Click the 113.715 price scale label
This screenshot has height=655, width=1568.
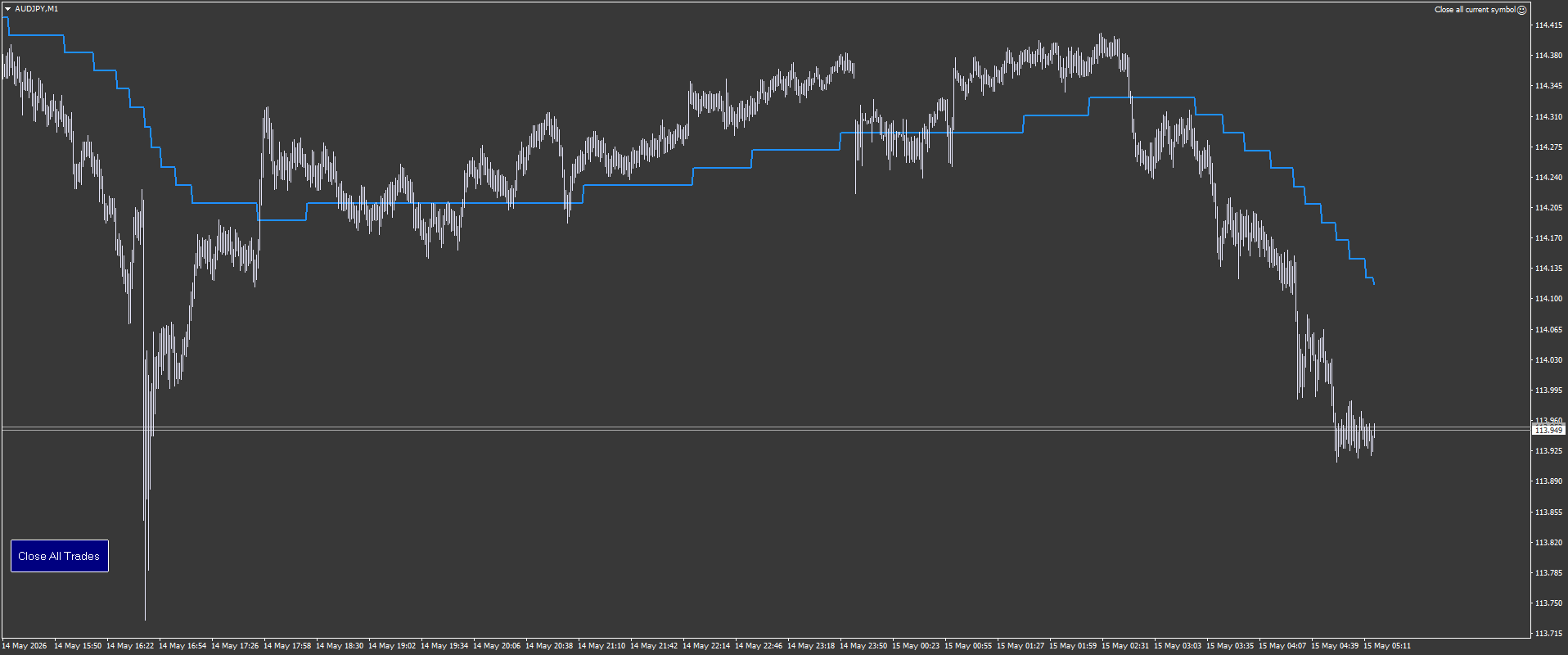1548,634
